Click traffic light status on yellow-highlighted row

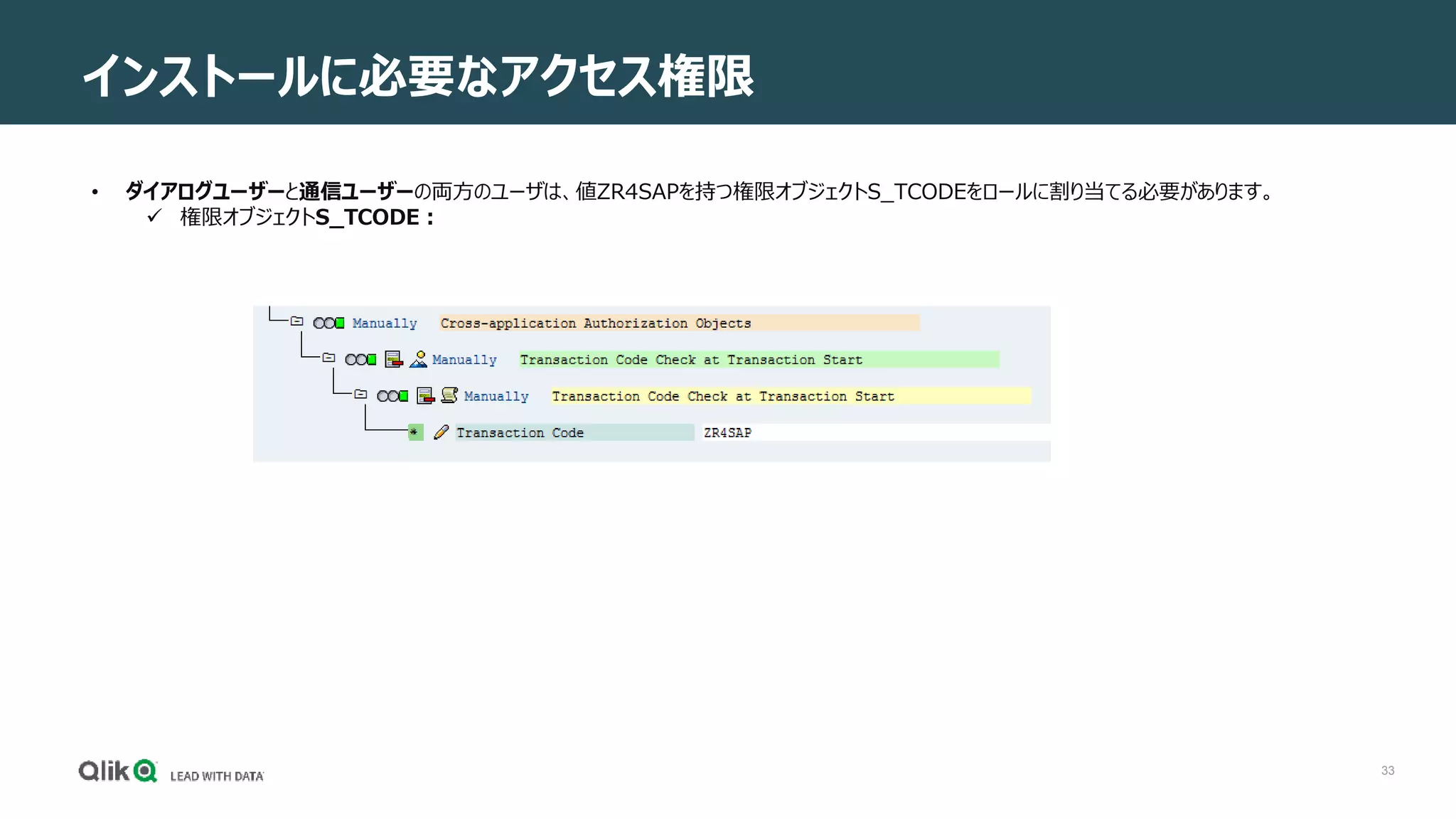[x=393, y=396]
